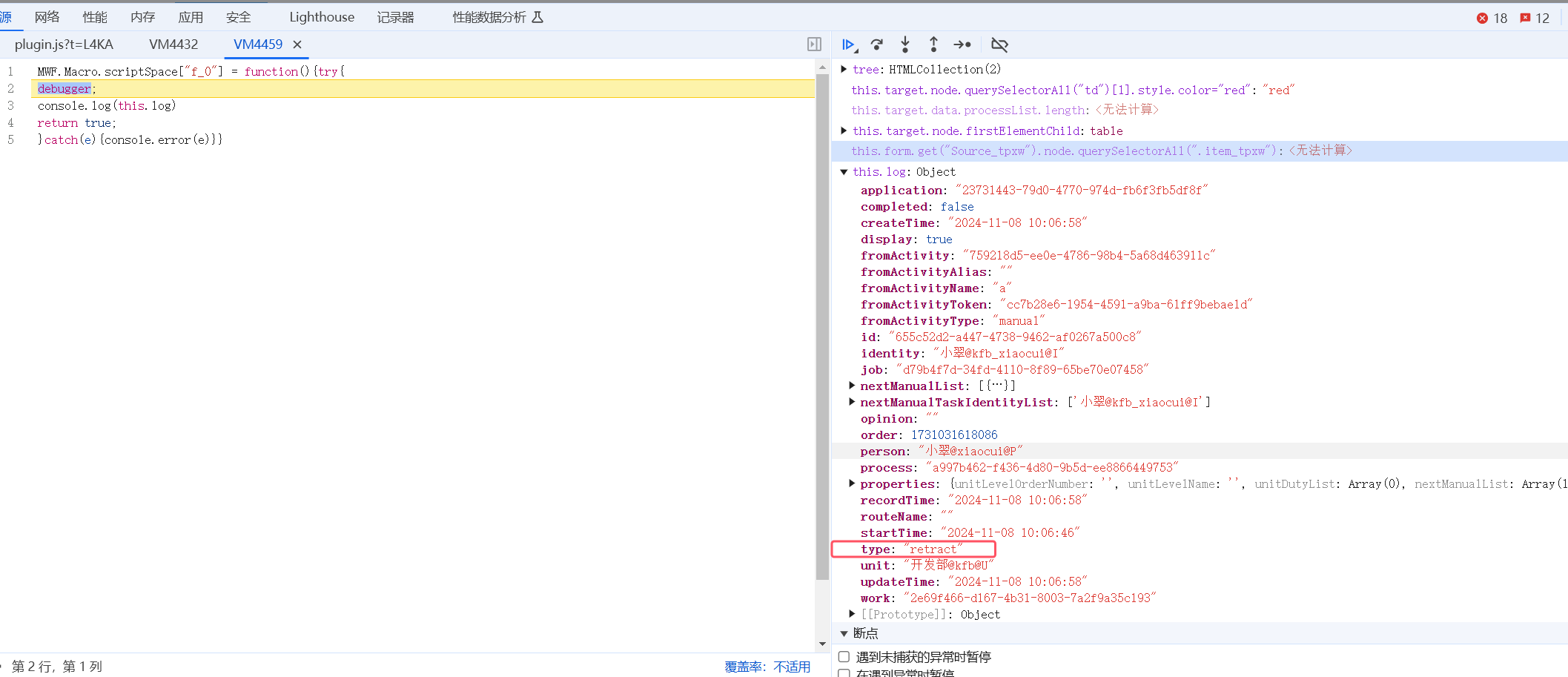Expand the properties object entry
Viewport: 1568px width, 677px height.
click(x=852, y=483)
